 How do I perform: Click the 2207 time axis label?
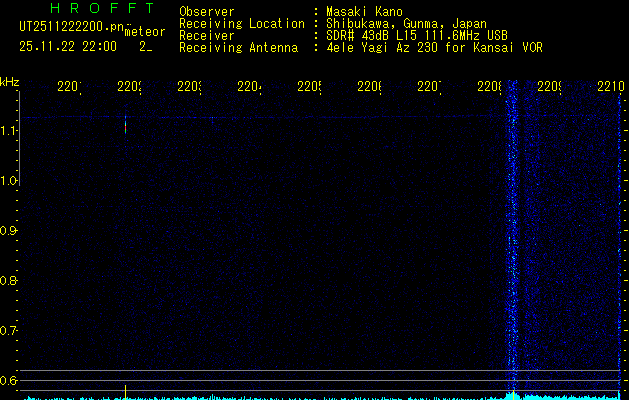coord(429,87)
